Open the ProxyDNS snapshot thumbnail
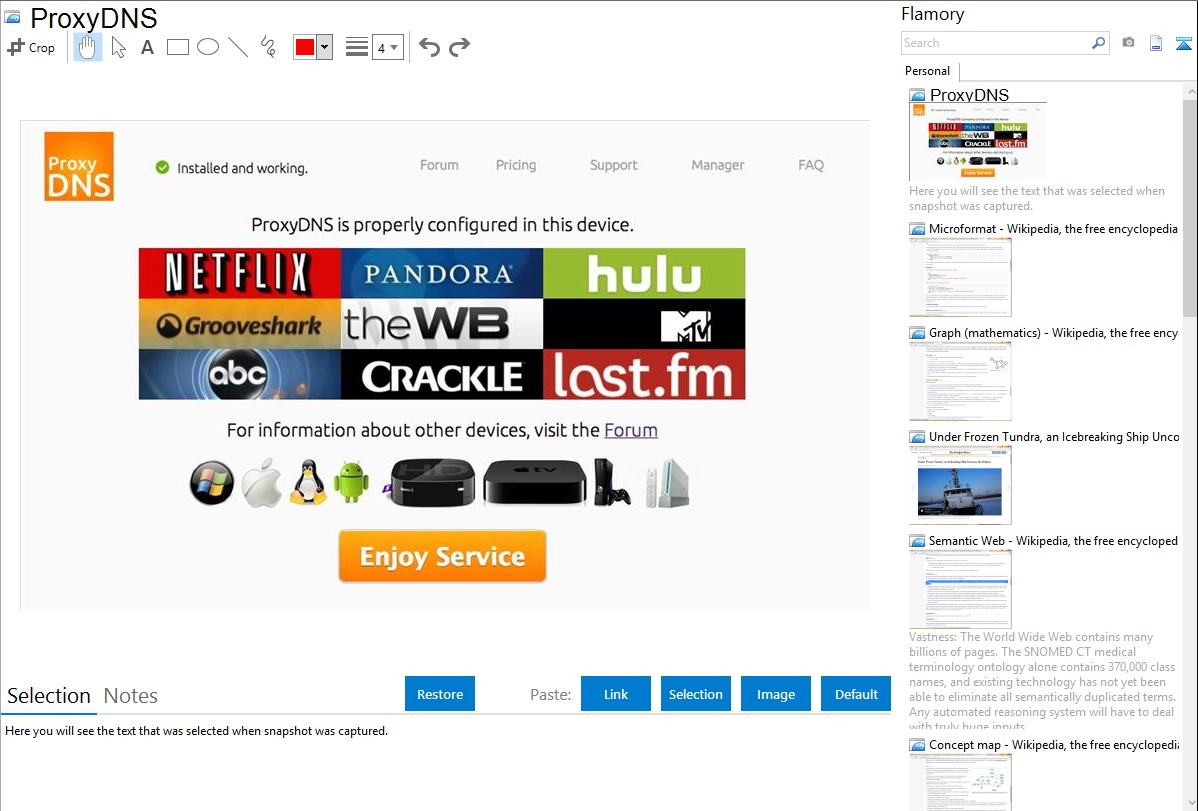This screenshot has width=1198, height=811. [977, 141]
